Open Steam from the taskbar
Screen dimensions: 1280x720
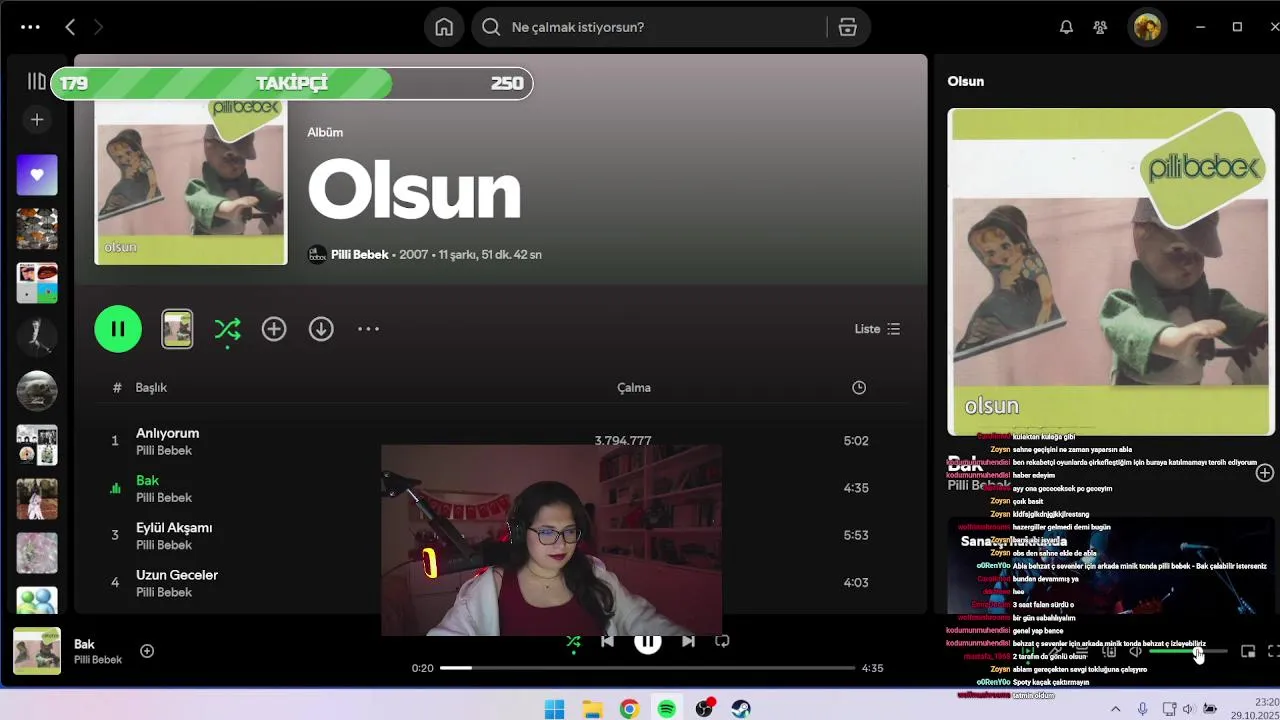(741, 709)
